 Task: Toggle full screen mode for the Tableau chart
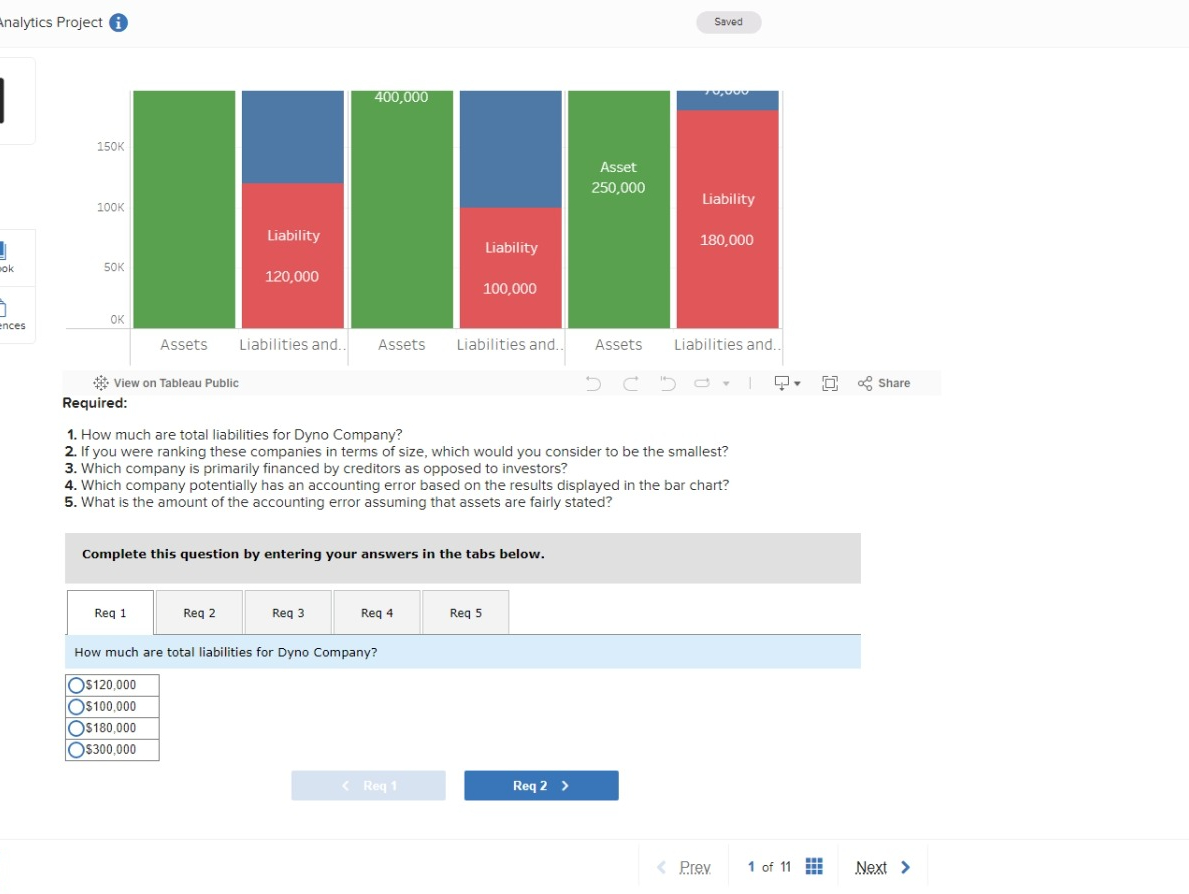point(830,382)
